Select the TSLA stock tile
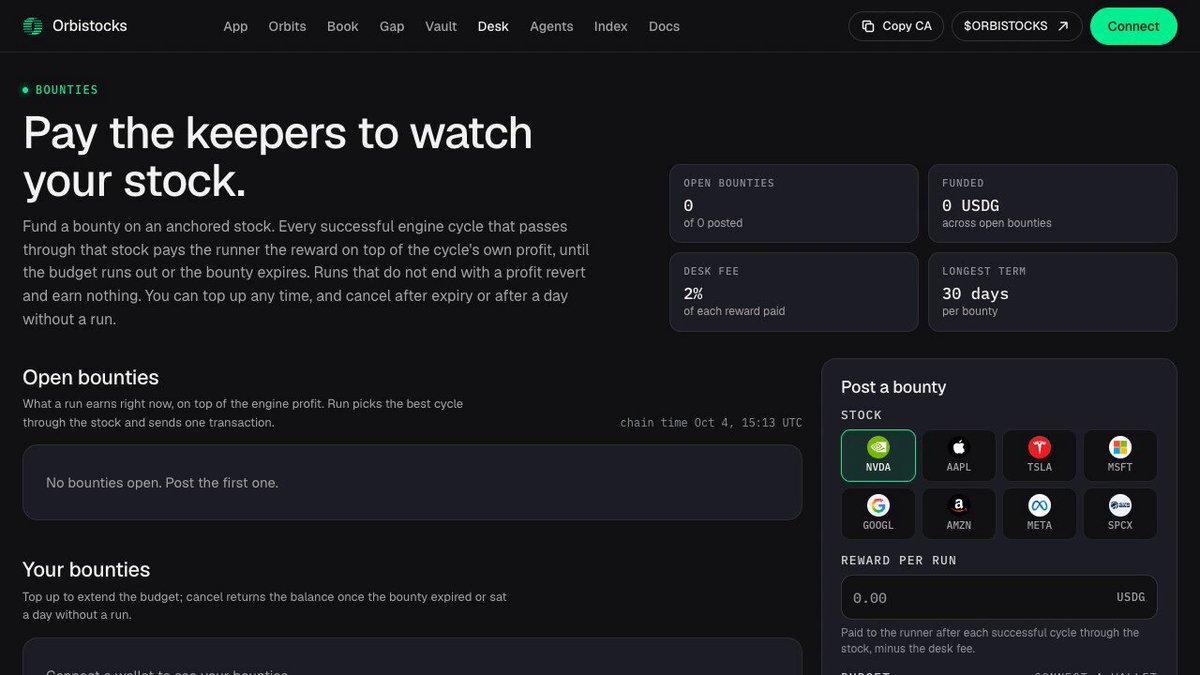Viewport: 1200px width, 675px height. [x=1039, y=456]
